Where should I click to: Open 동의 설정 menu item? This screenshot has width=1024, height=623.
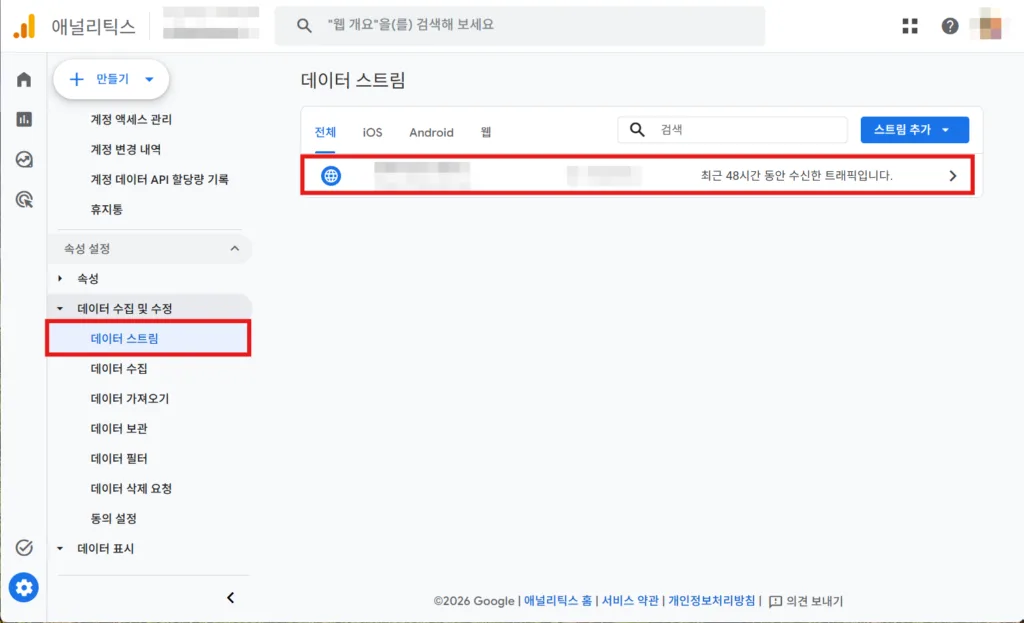(x=114, y=519)
